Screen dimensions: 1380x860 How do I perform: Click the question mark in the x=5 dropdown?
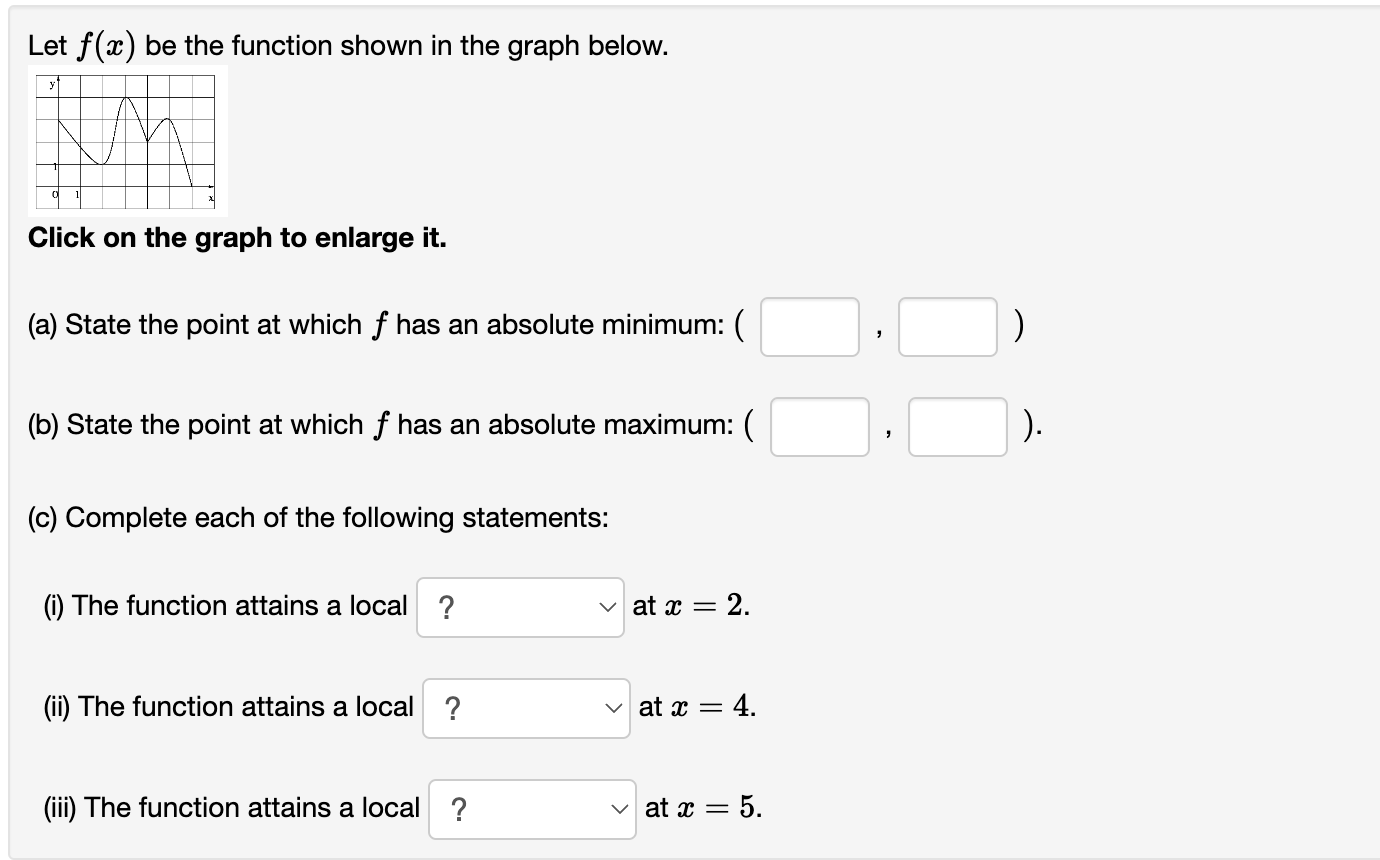pos(457,808)
